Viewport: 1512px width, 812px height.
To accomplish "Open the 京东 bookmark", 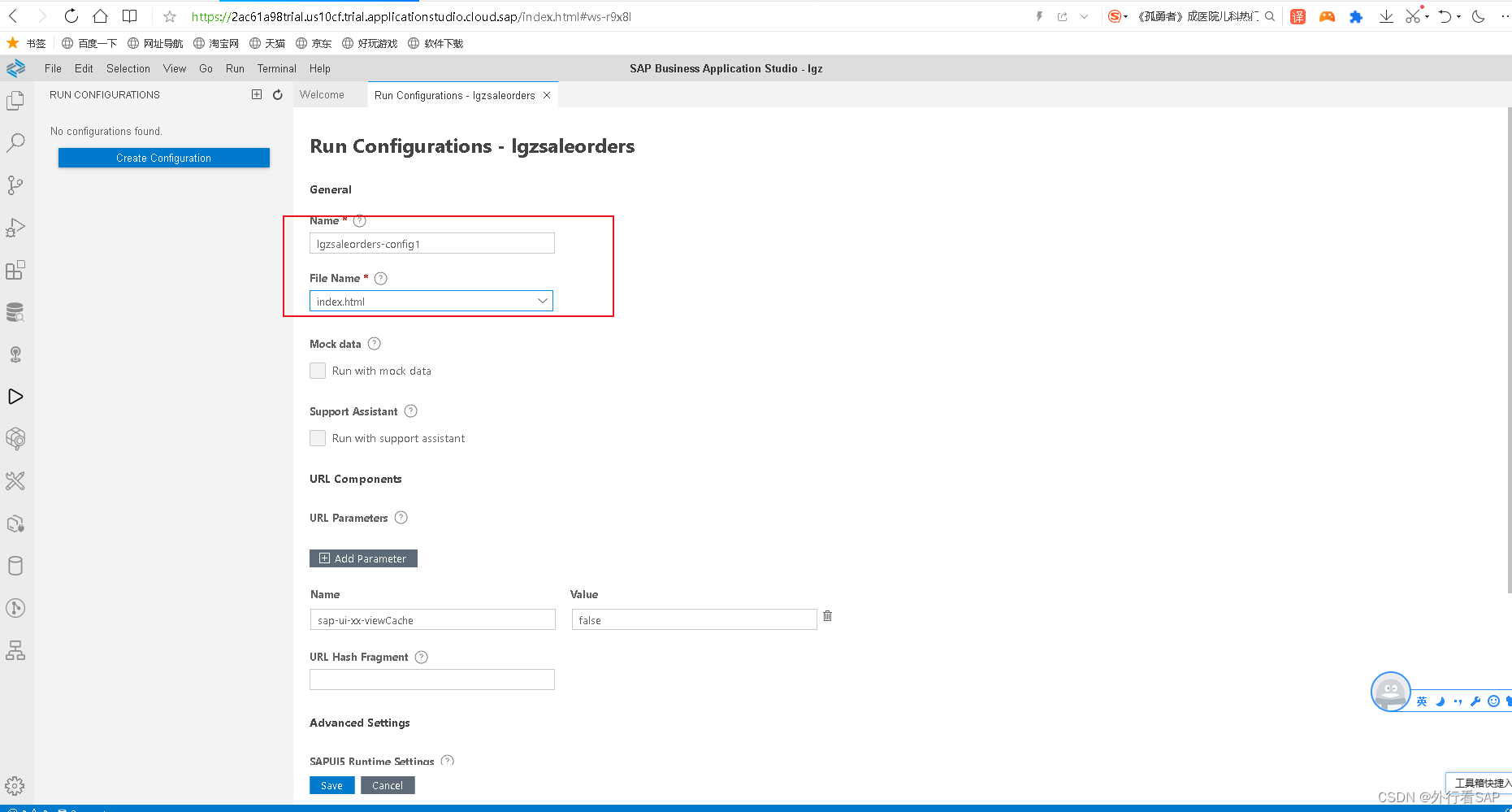I will [x=314, y=43].
